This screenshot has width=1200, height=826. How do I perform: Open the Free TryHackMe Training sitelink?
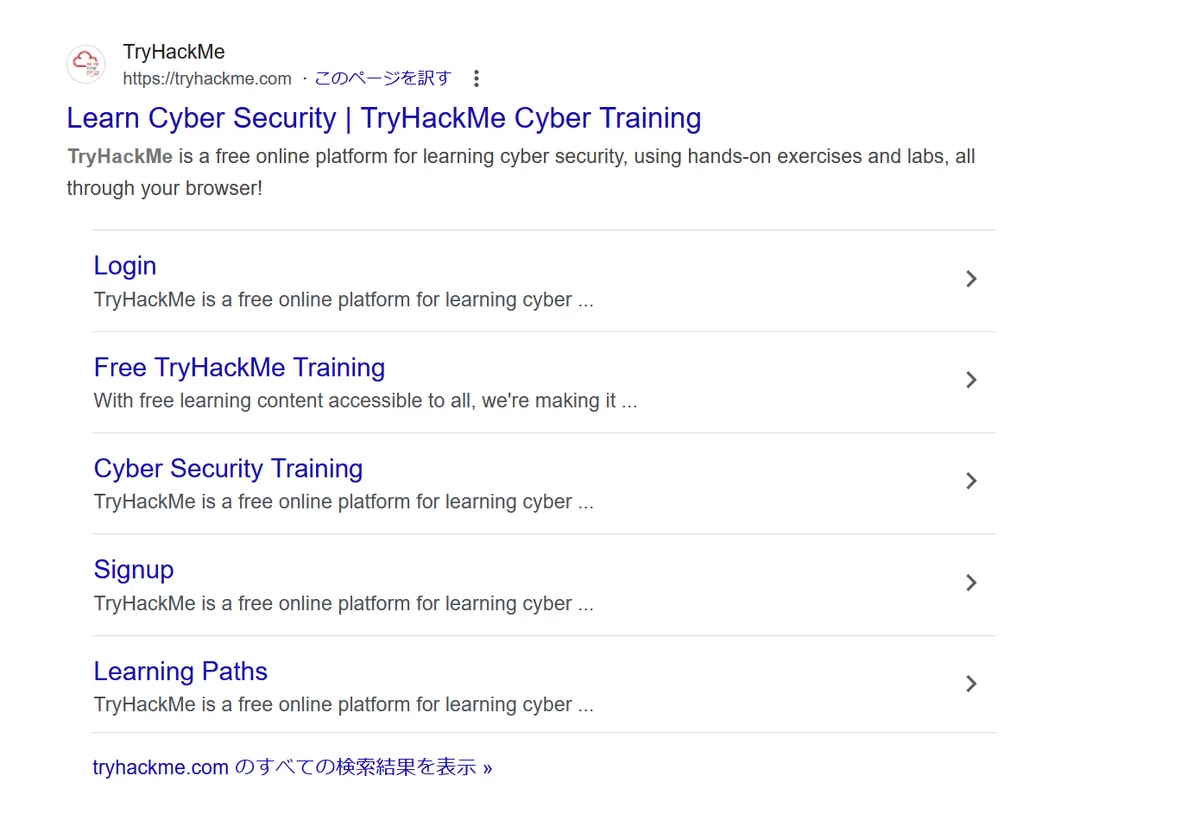point(239,367)
